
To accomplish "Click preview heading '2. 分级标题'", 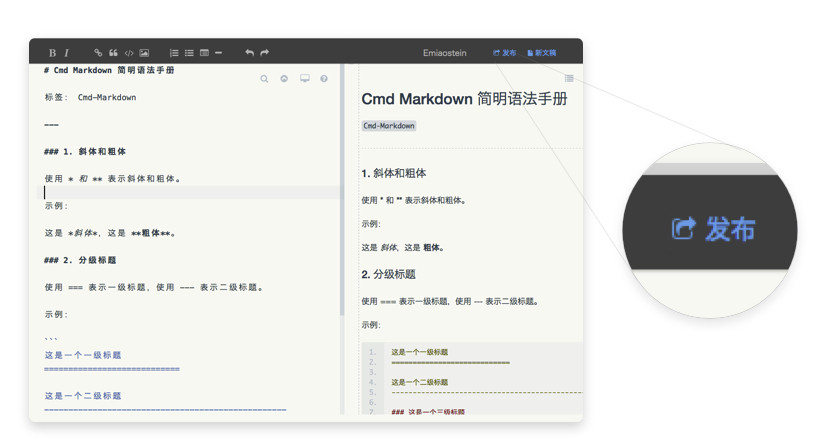I will click(x=388, y=275).
